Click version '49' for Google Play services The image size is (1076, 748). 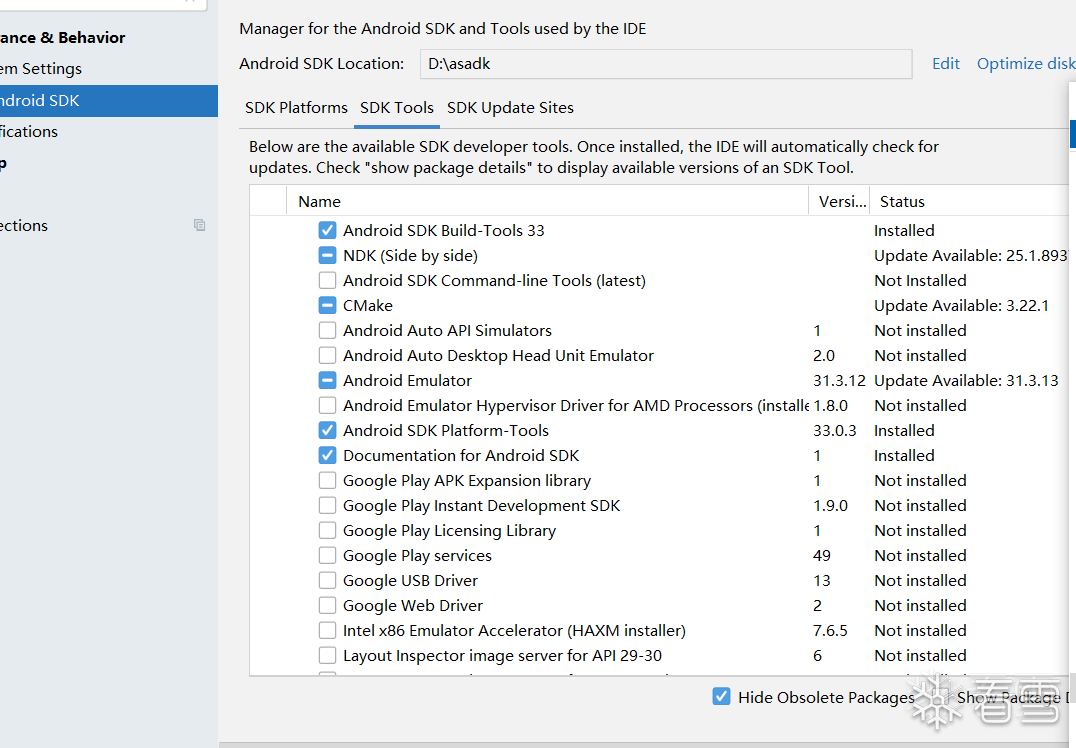pos(821,556)
